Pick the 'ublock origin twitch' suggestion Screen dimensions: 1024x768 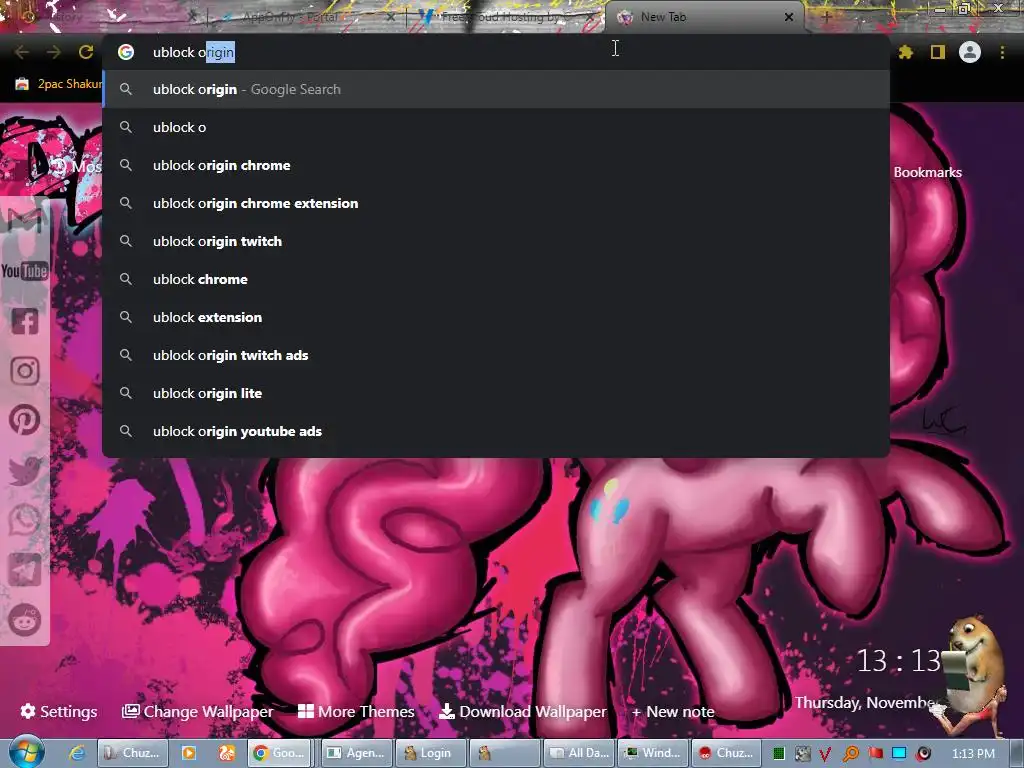496,241
